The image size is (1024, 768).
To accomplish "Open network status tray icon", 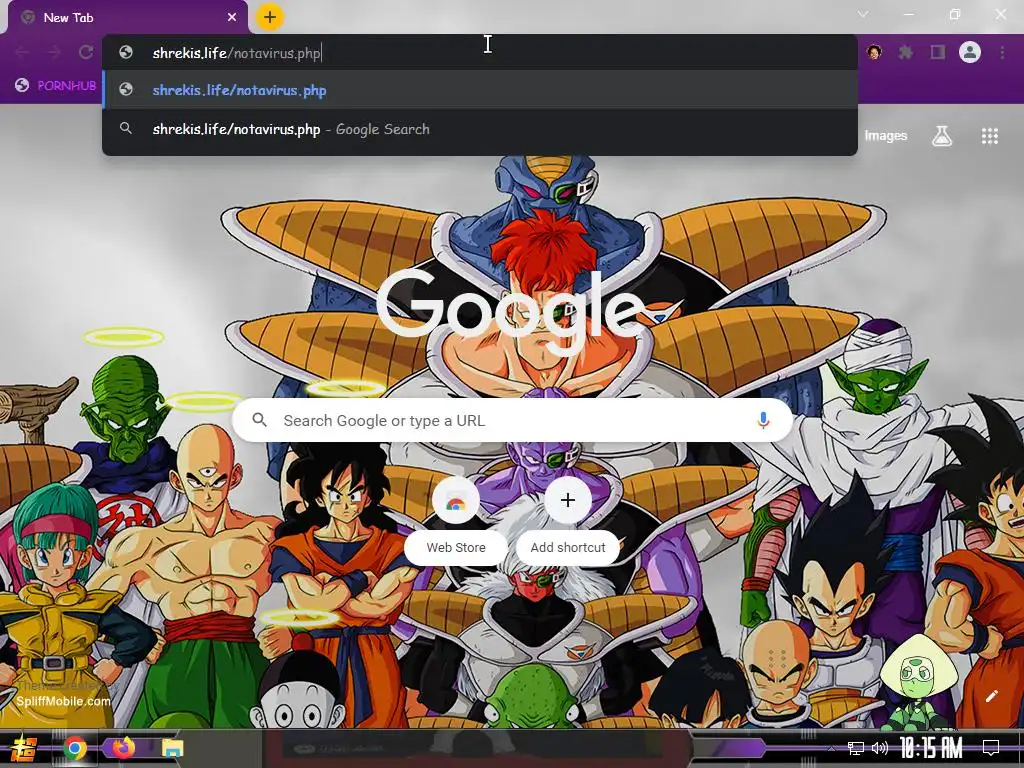I will click(x=856, y=748).
